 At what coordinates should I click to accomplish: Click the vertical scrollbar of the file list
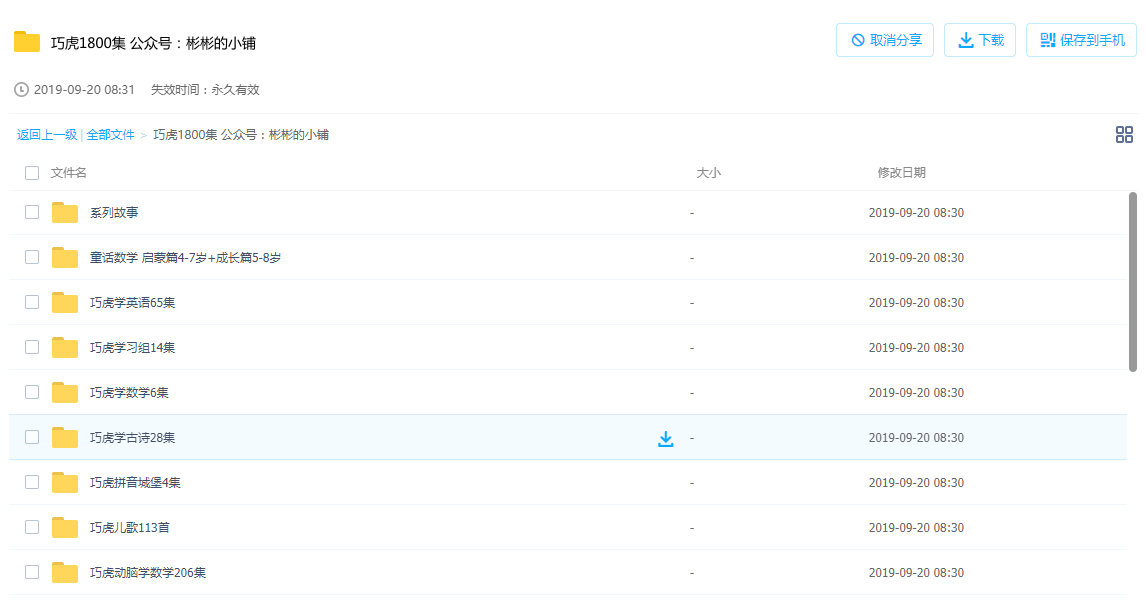tap(1133, 281)
